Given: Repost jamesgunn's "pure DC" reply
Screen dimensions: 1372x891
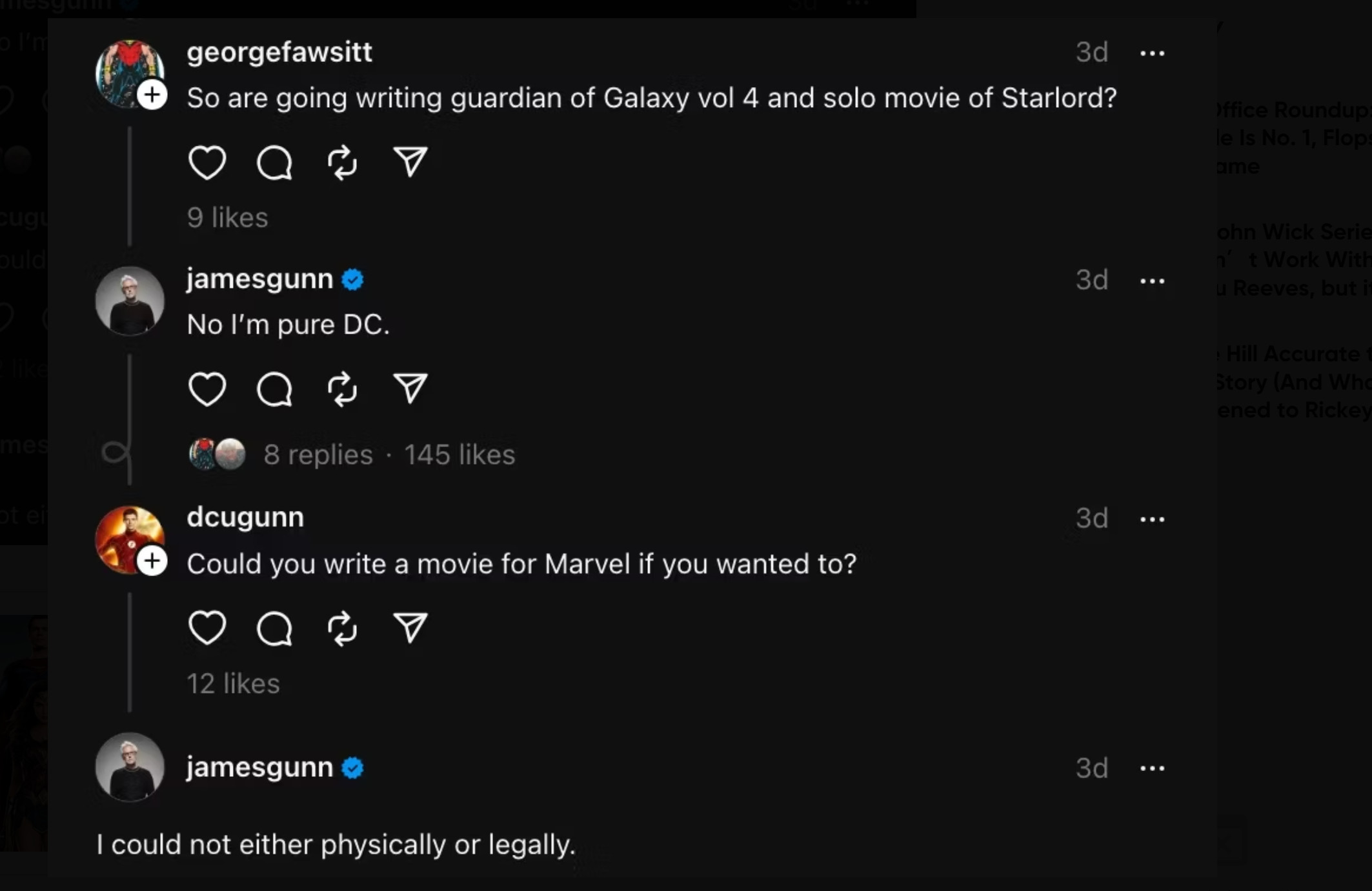Looking at the screenshot, I should click(342, 389).
